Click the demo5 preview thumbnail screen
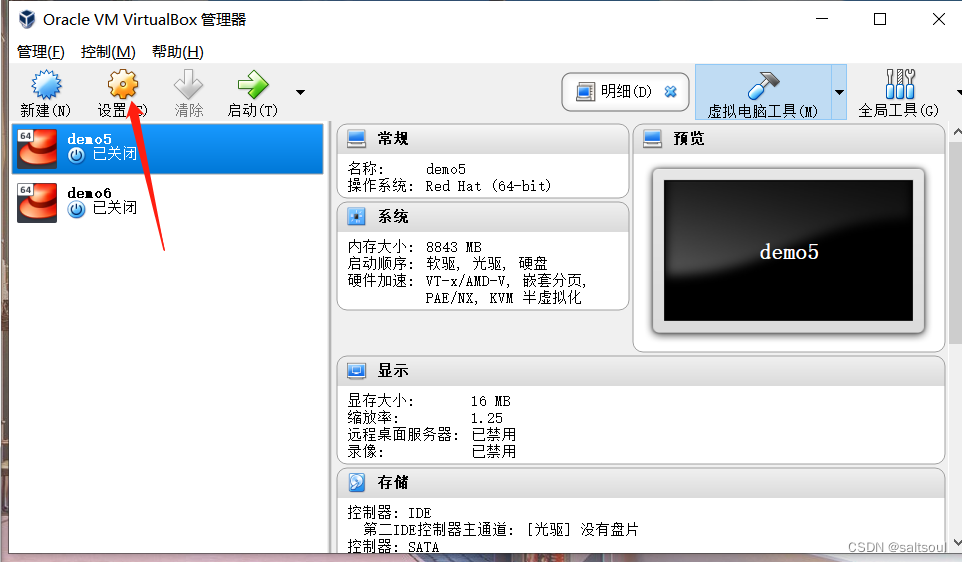Screen dimensions: 962x562 coord(788,250)
